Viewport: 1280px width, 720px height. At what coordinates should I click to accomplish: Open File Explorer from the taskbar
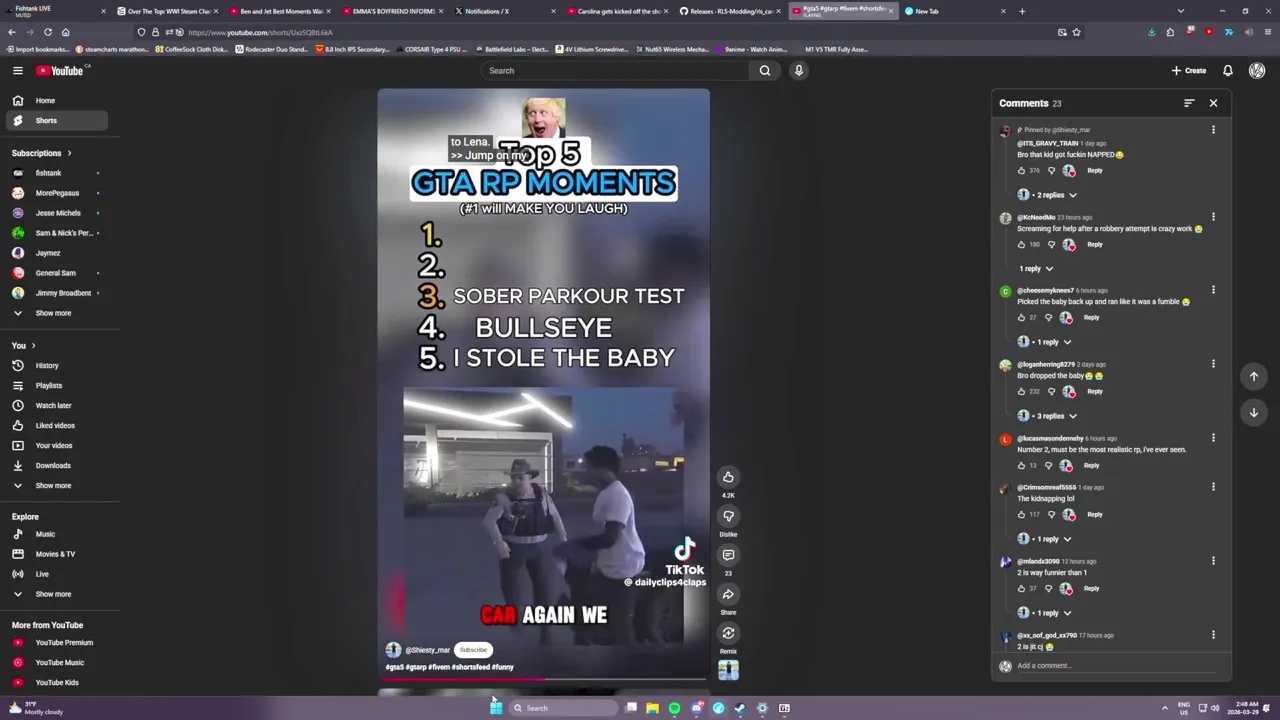click(x=652, y=708)
